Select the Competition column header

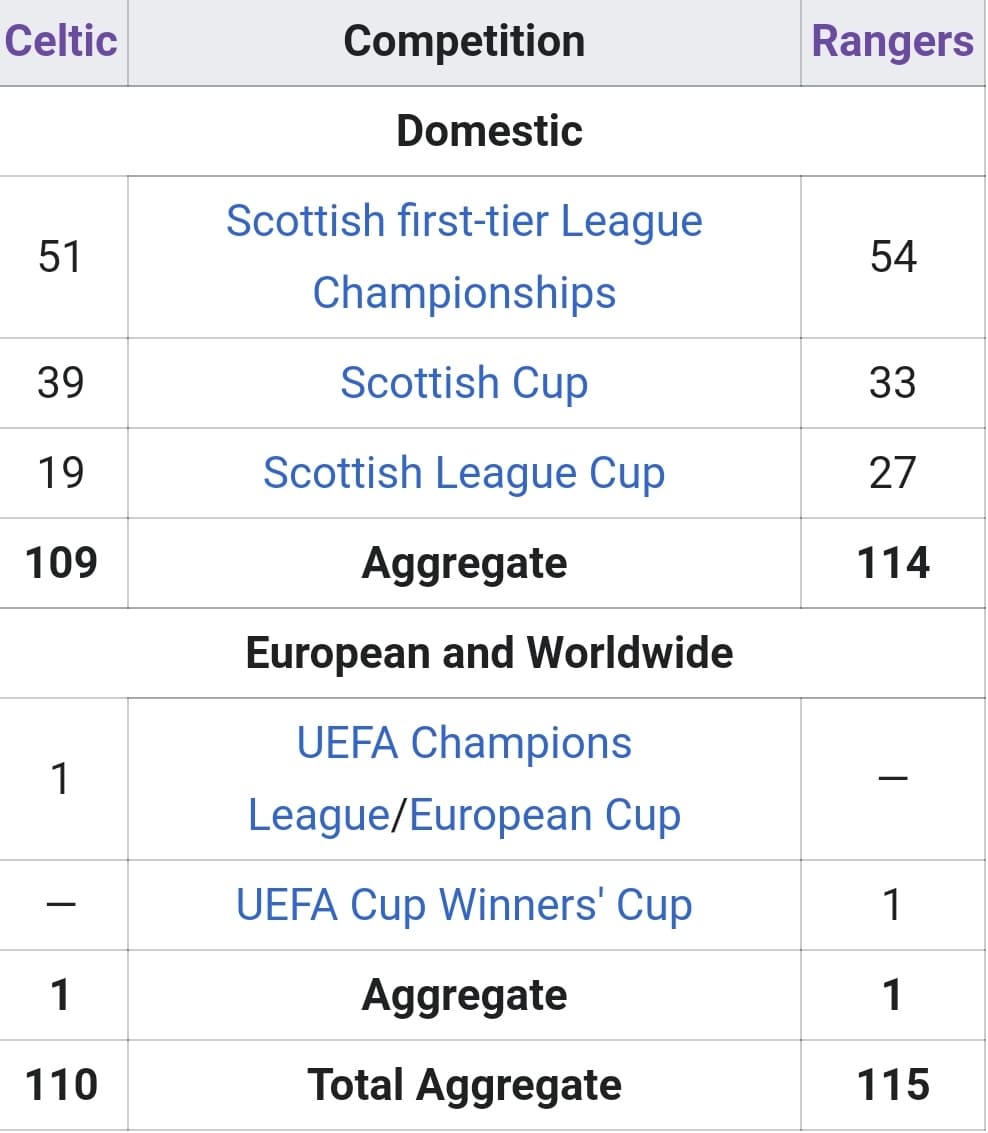click(x=464, y=42)
